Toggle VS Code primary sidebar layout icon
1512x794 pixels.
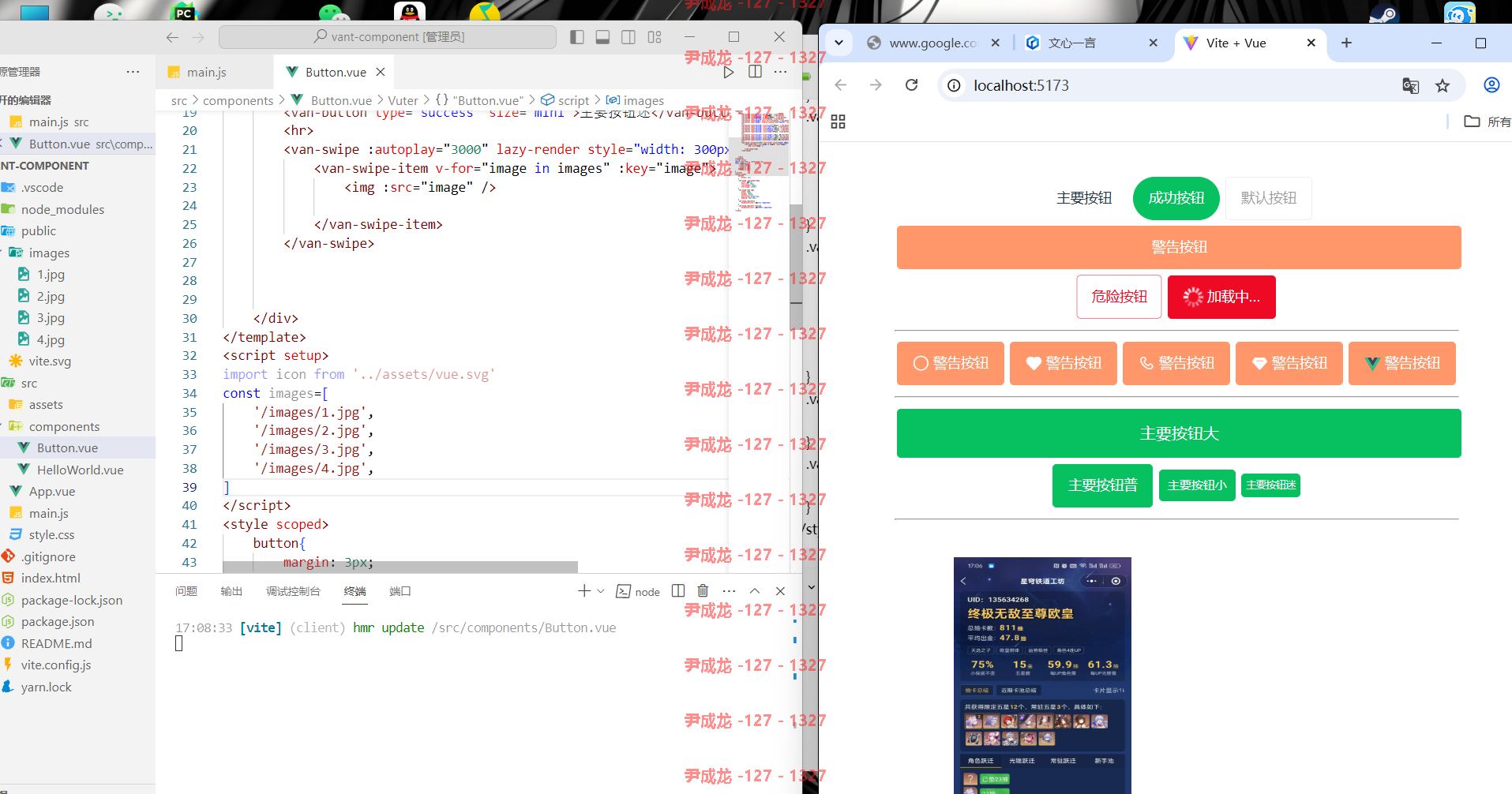[x=577, y=37]
